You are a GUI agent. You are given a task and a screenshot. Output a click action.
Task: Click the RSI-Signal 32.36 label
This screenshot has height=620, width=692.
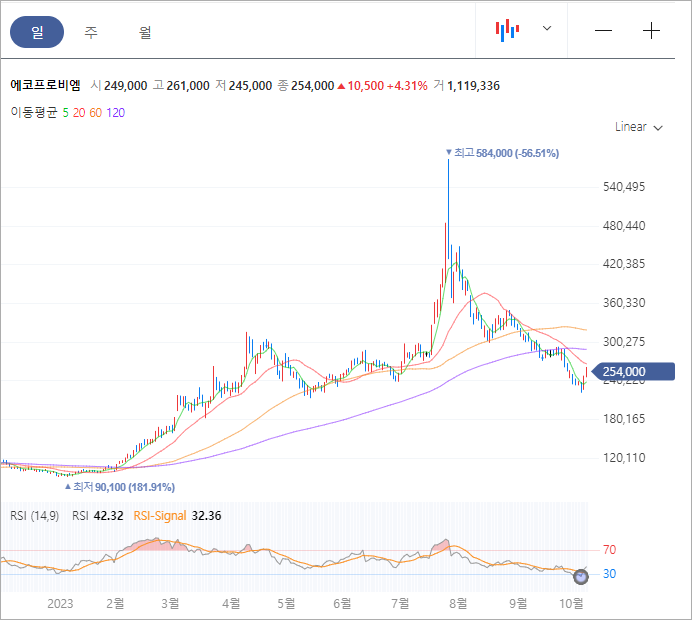[x=177, y=515]
